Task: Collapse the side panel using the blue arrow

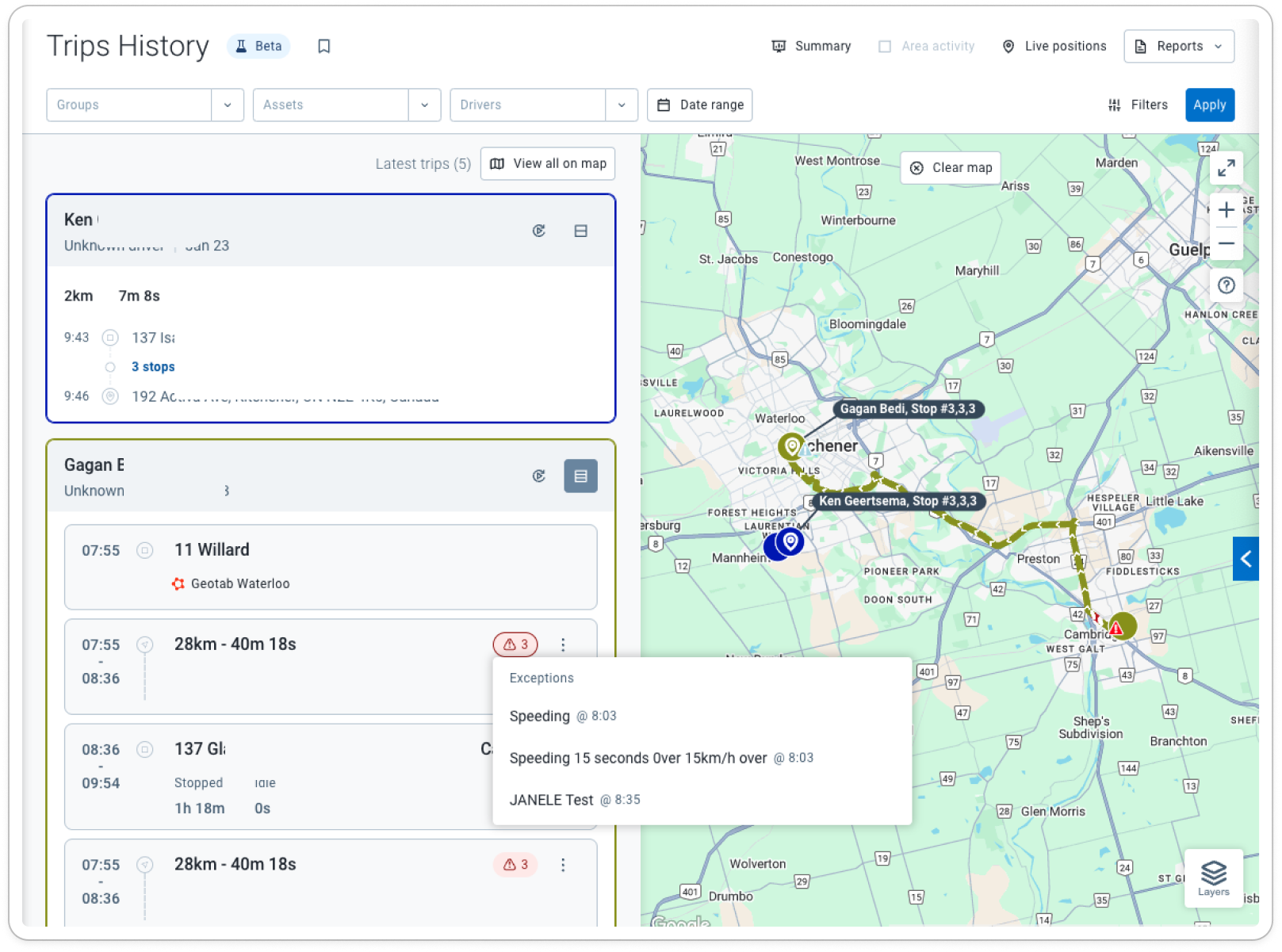Action: click(1246, 559)
